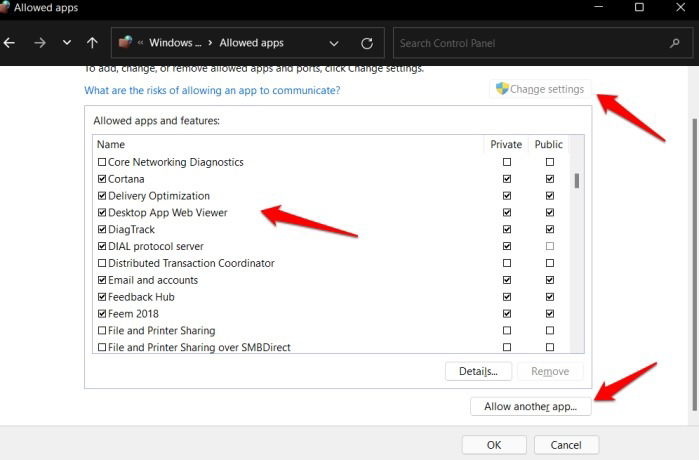The height and width of the screenshot is (460, 699).
Task: Minimize the Allowed apps window
Action: point(598,7)
